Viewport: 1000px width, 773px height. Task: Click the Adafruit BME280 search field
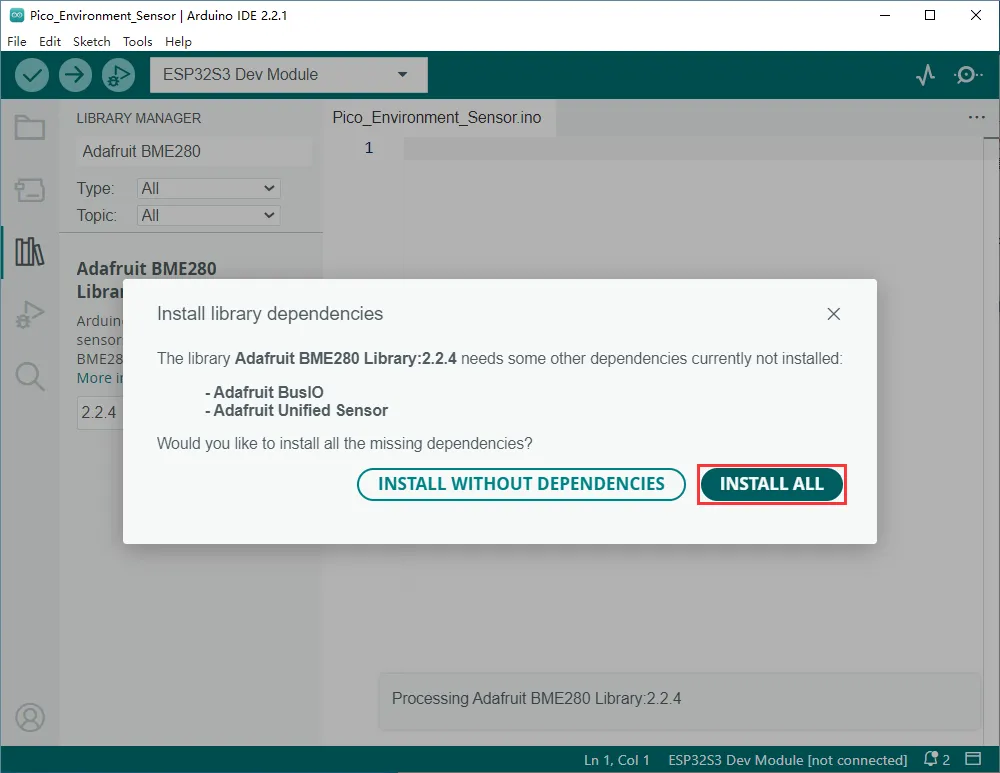pos(194,151)
